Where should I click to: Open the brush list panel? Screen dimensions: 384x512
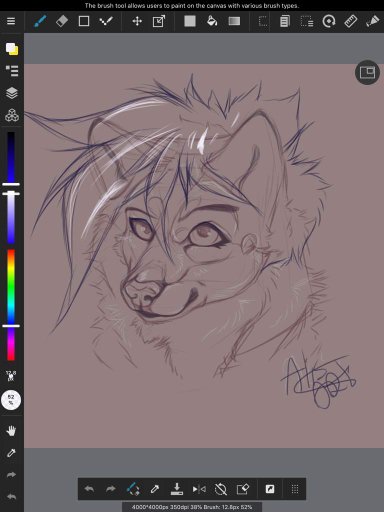coord(12,71)
